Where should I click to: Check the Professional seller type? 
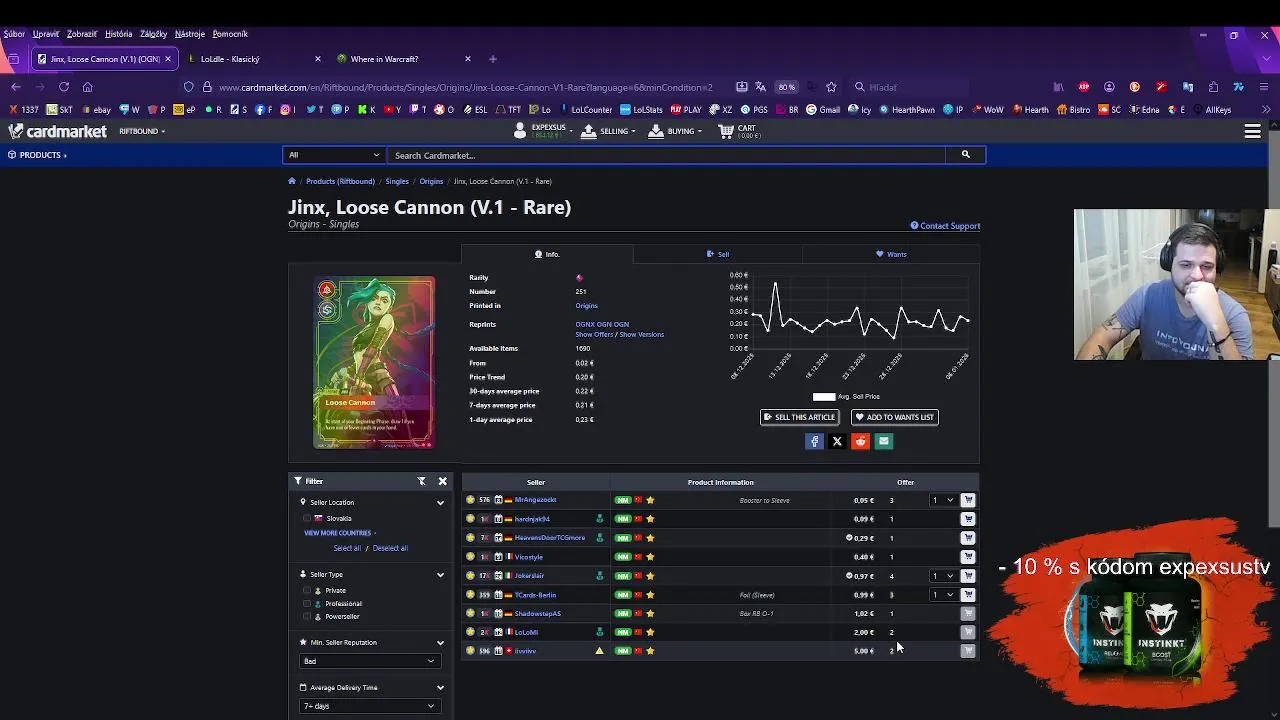click(307, 603)
